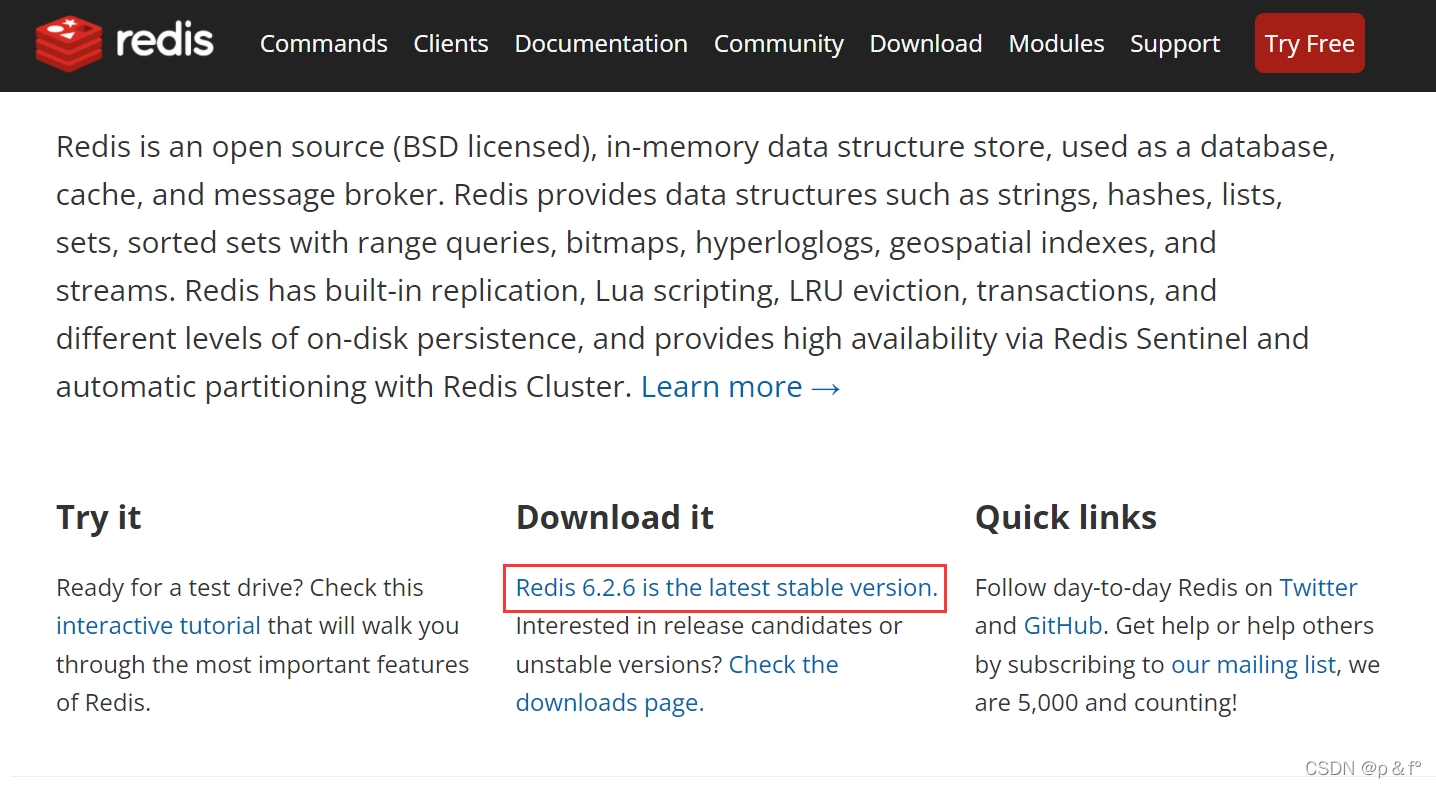Click the Redis logo icon

coord(68,44)
